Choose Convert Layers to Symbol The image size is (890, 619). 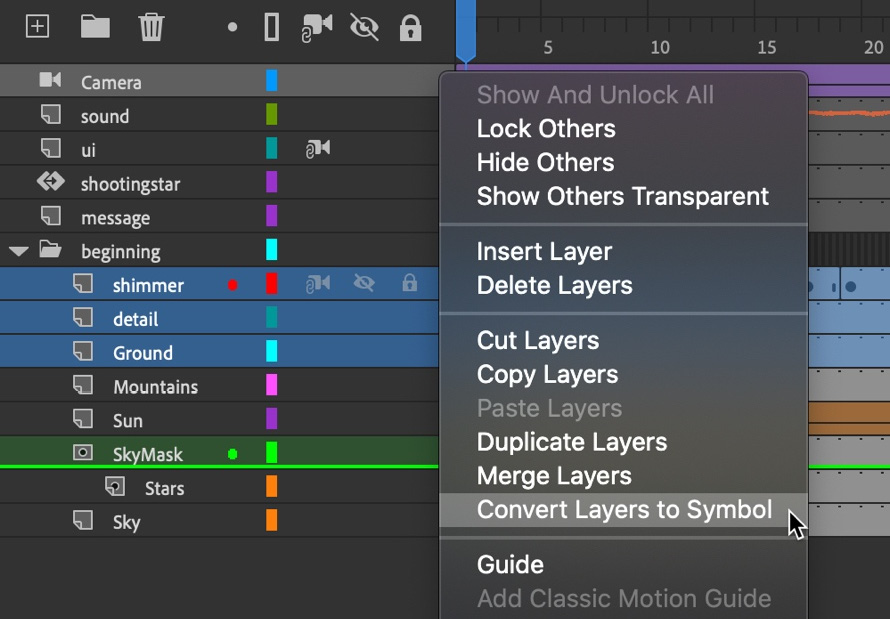(624, 509)
